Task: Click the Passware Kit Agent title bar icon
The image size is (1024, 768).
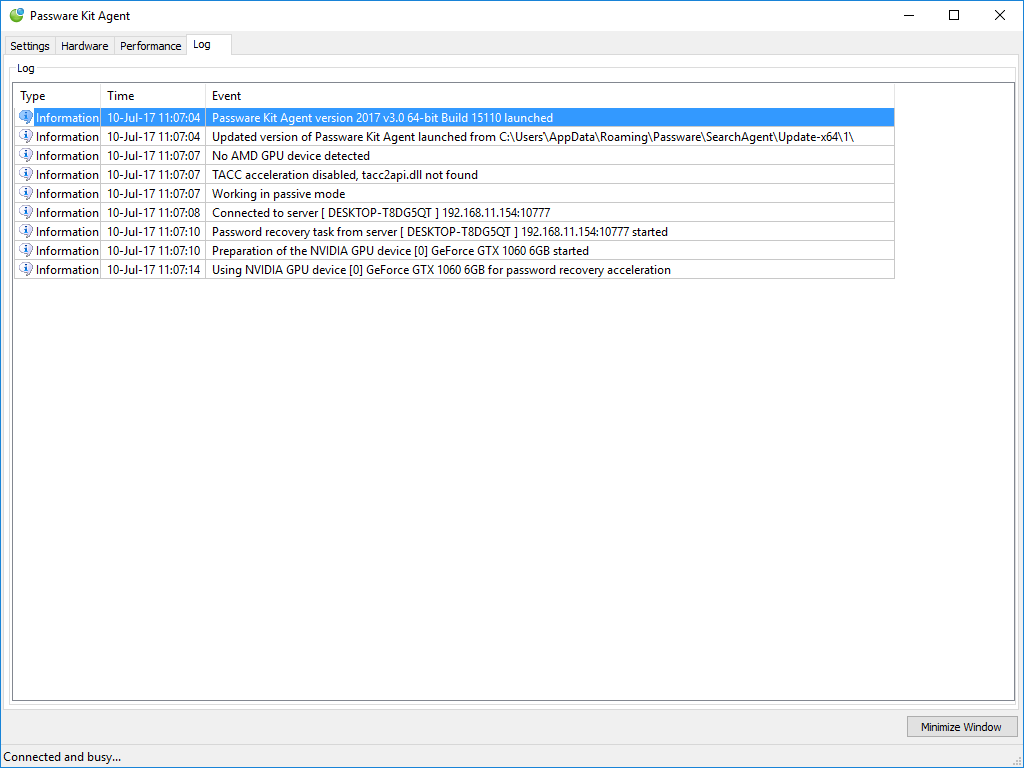Action: coord(16,15)
